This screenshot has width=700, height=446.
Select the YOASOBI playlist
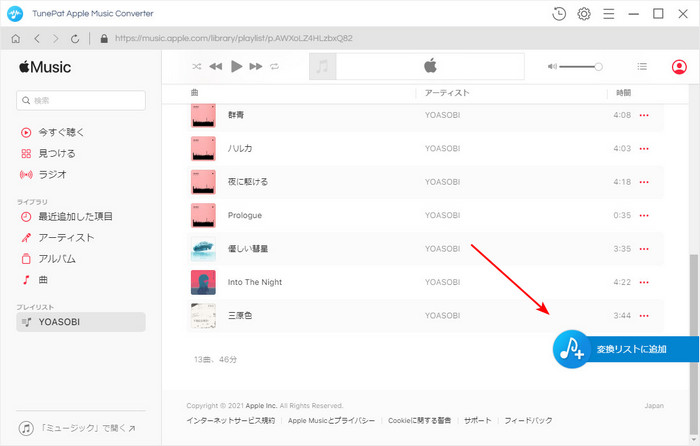(81, 322)
